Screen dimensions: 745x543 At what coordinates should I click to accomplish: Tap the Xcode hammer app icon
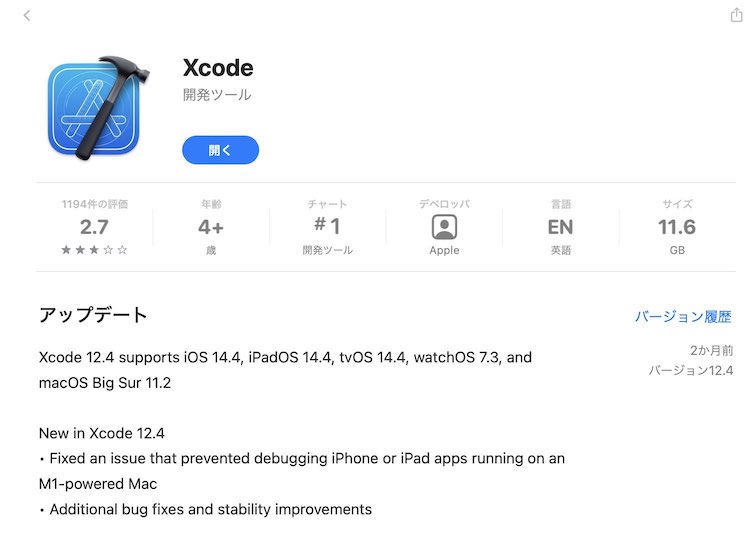[98, 108]
